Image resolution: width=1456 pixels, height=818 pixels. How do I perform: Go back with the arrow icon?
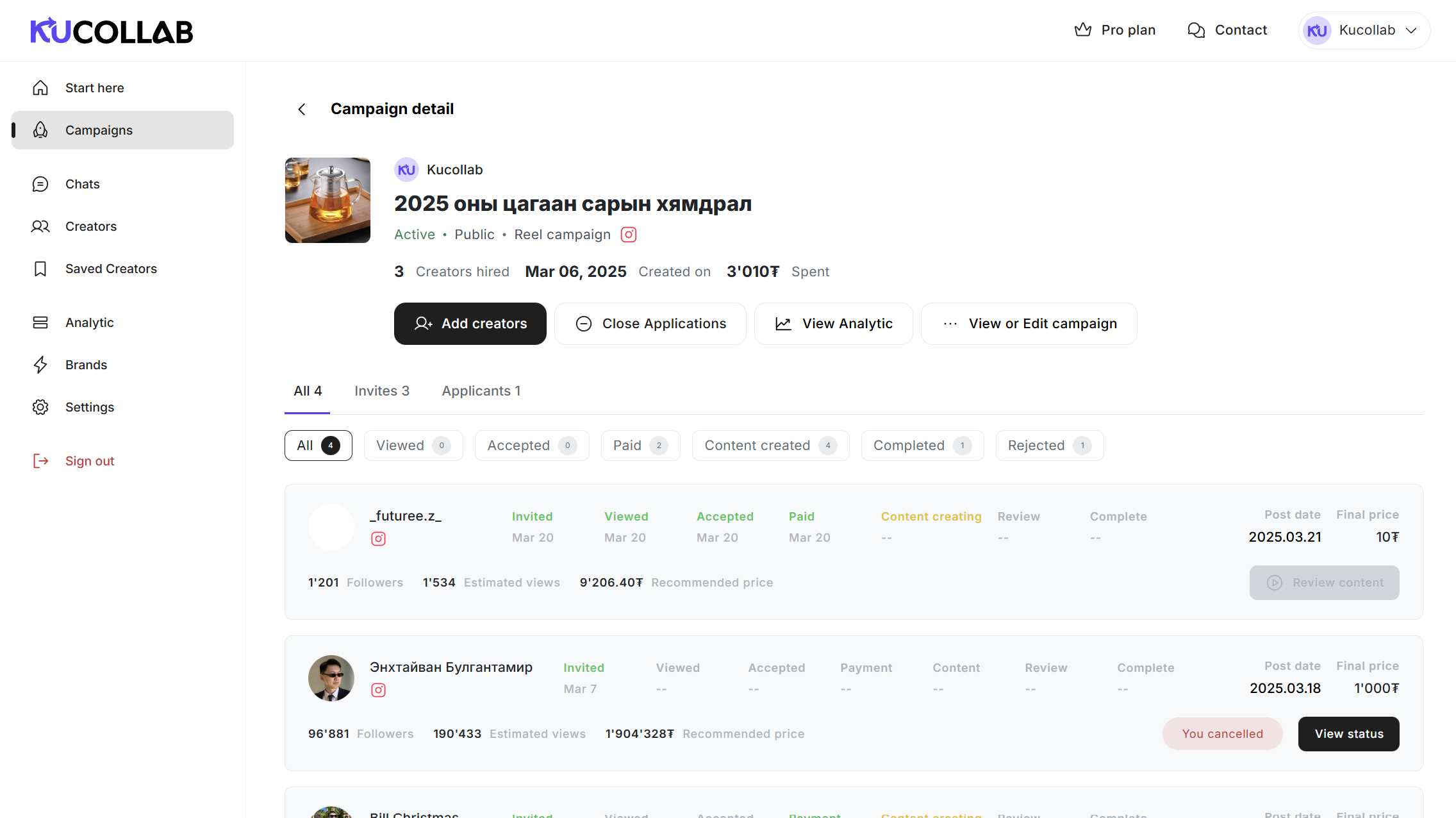[x=302, y=110]
